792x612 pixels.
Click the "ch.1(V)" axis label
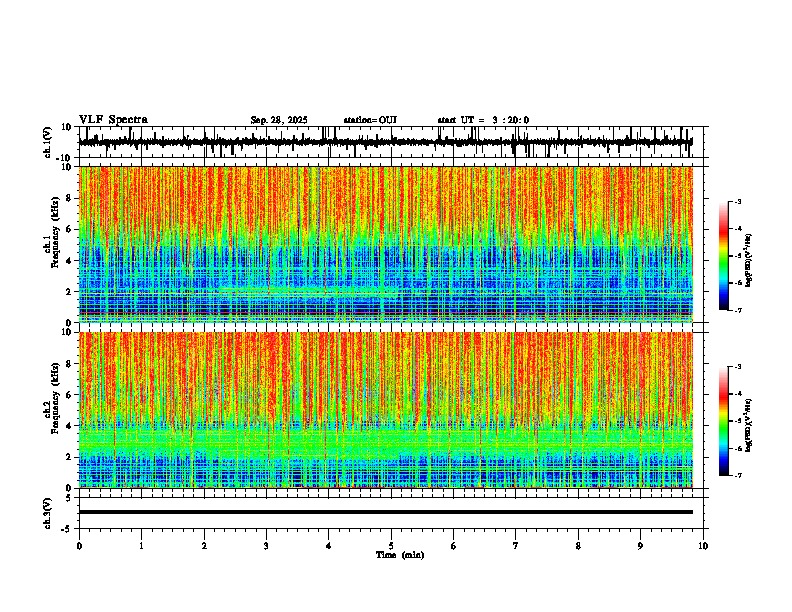pyautogui.click(x=48, y=142)
